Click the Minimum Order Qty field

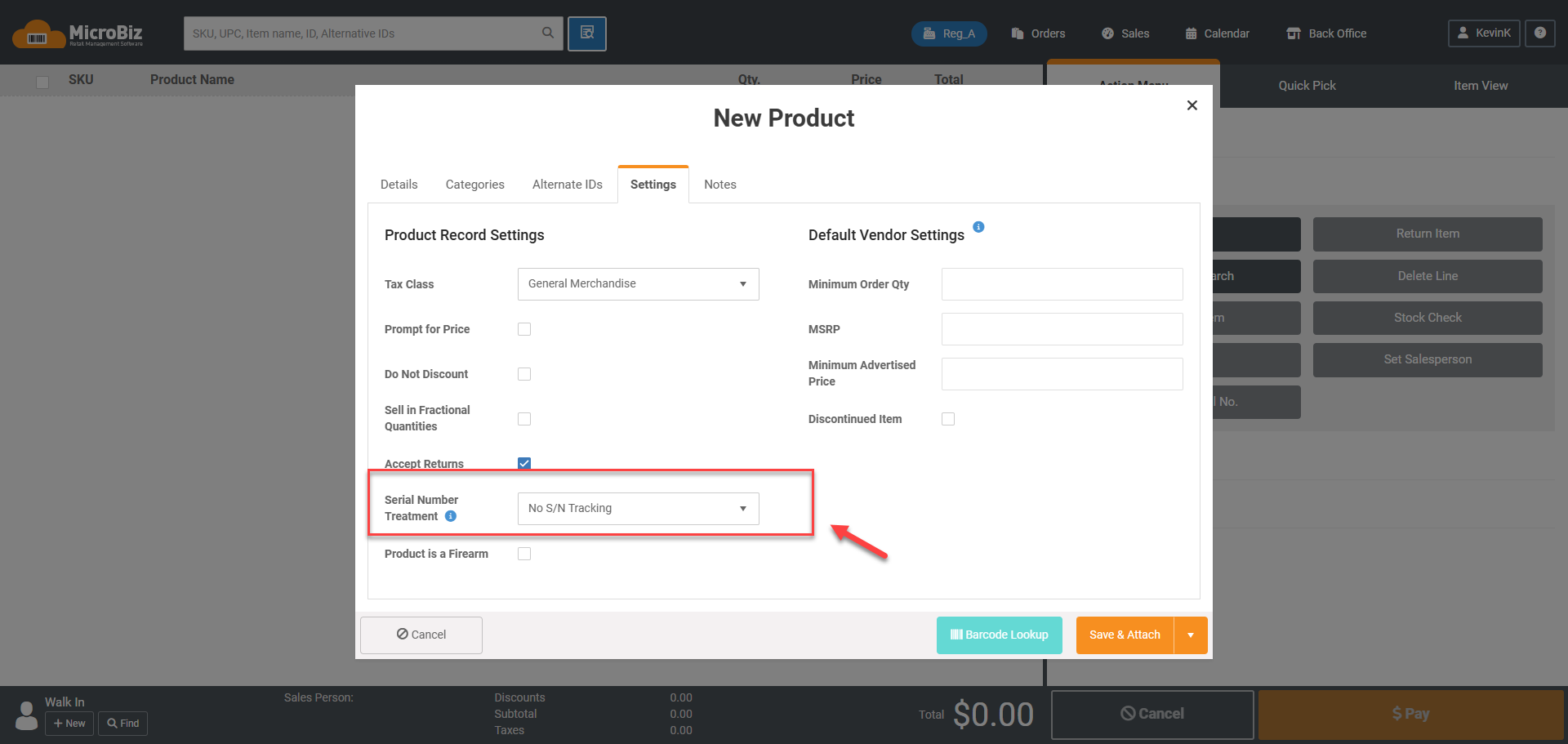click(x=1062, y=284)
